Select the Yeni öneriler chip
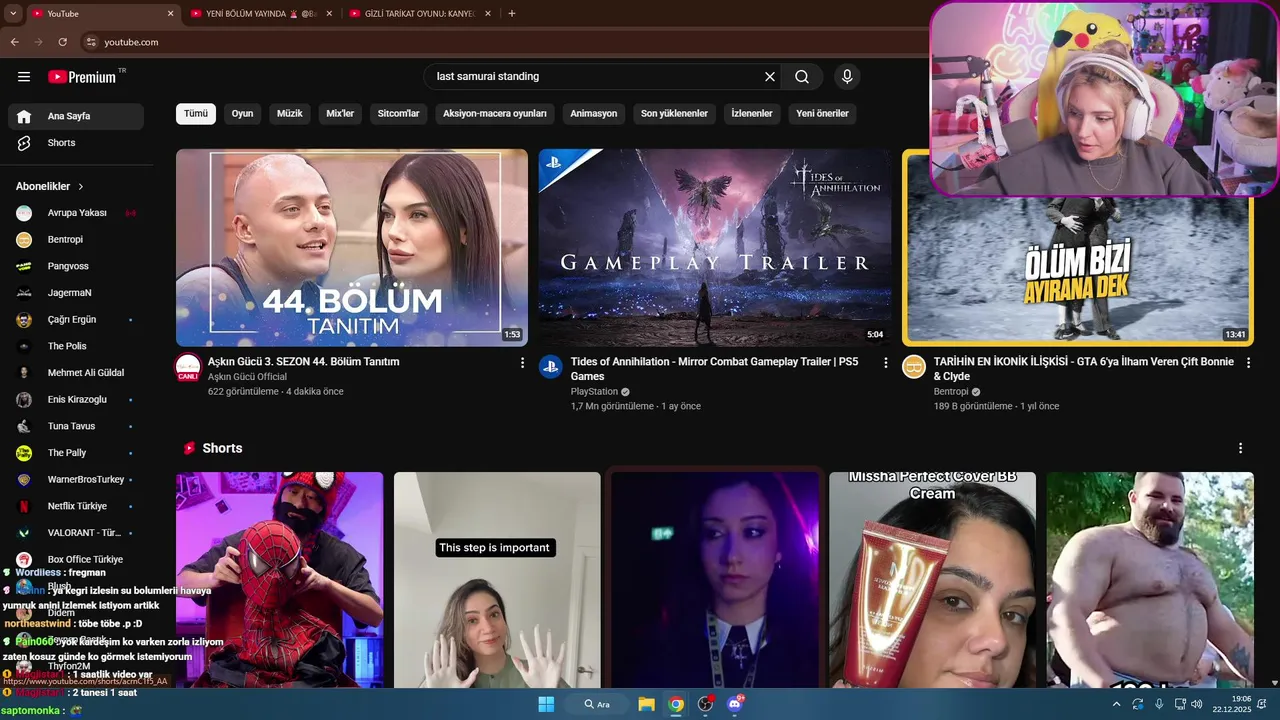1280x720 pixels. click(x=822, y=113)
